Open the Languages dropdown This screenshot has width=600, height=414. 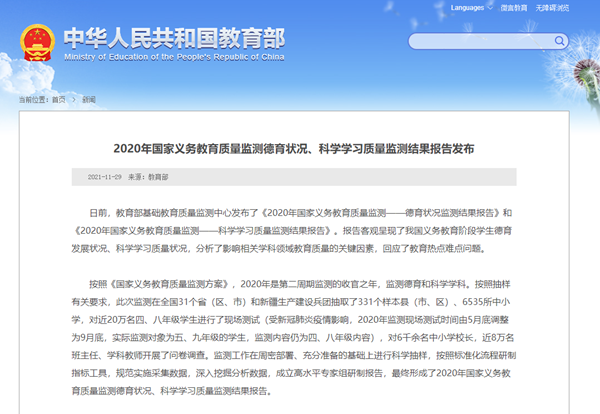(466, 8)
